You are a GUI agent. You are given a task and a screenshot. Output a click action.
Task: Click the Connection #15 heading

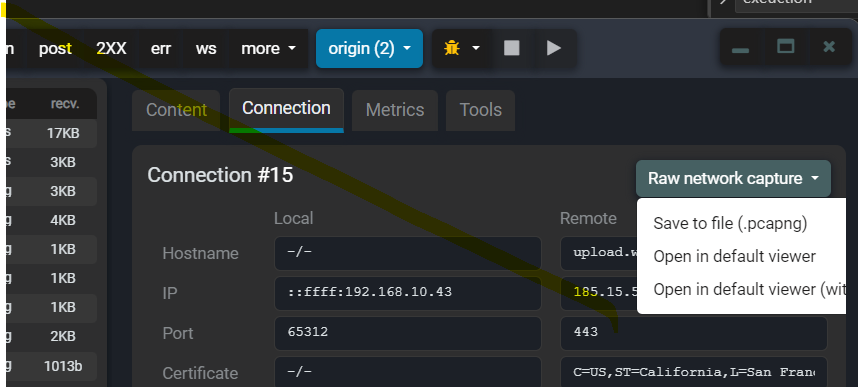[x=220, y=175]
